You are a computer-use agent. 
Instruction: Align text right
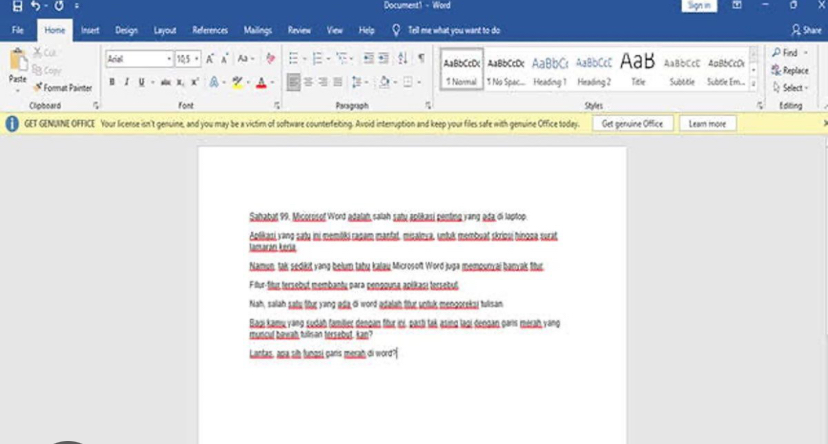(x=323, y=82)
